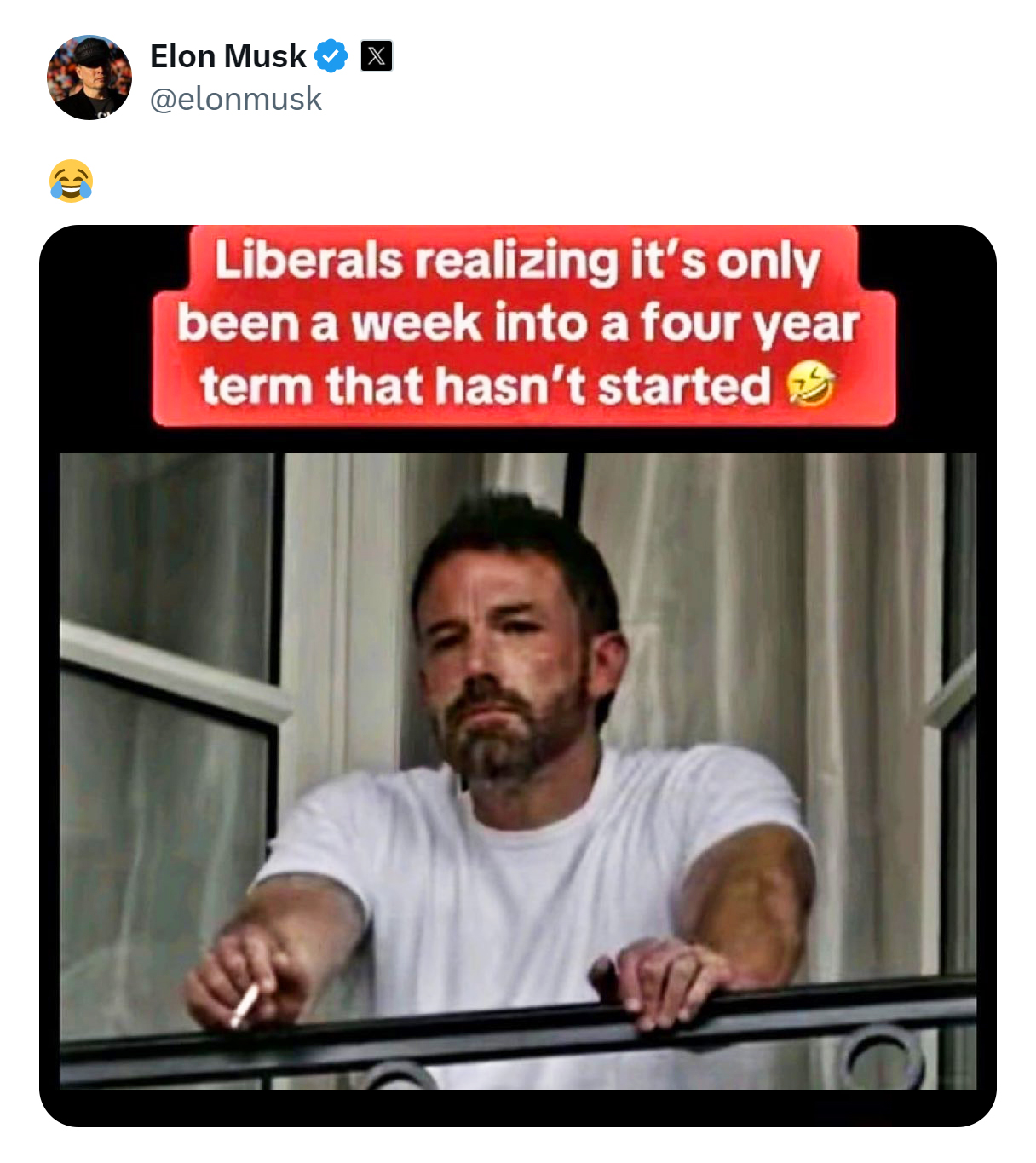Click the rolling-laughing emoji in meme caption
Viewport: 1036px width, 1163px height.
[x=809, y=385]
